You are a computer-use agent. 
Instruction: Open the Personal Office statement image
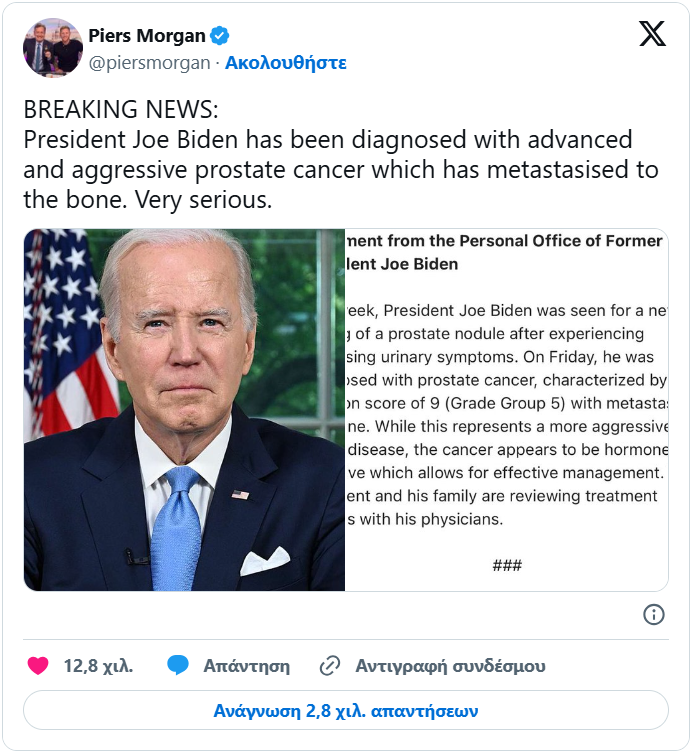point(507,410)
